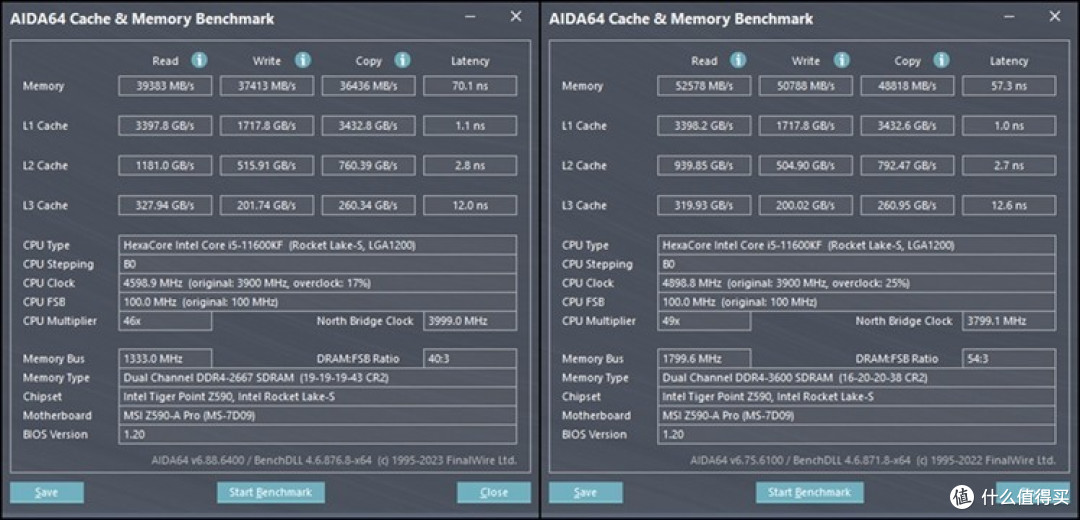Click North Bridge Clock 3799.1 MHz
This screenshot has height=520, width=1080.
(x=1008, y=321)
